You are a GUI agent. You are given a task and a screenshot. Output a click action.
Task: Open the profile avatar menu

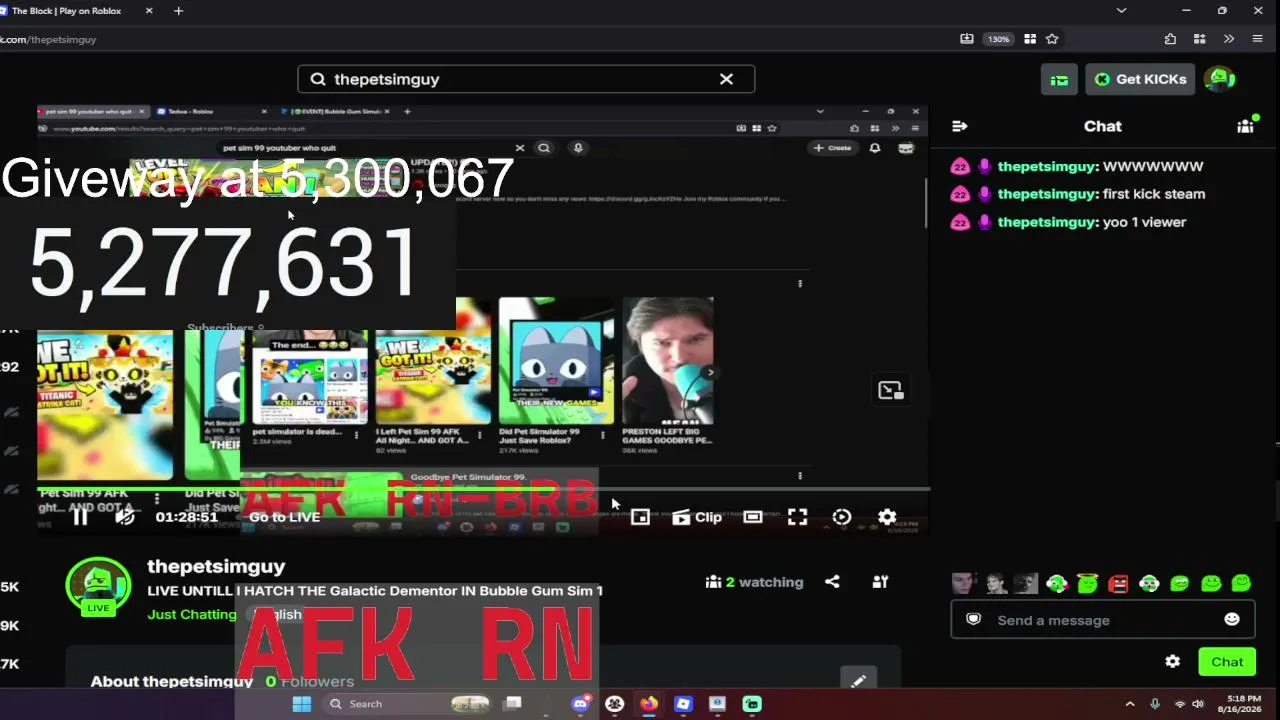[x=1219, y=79]
